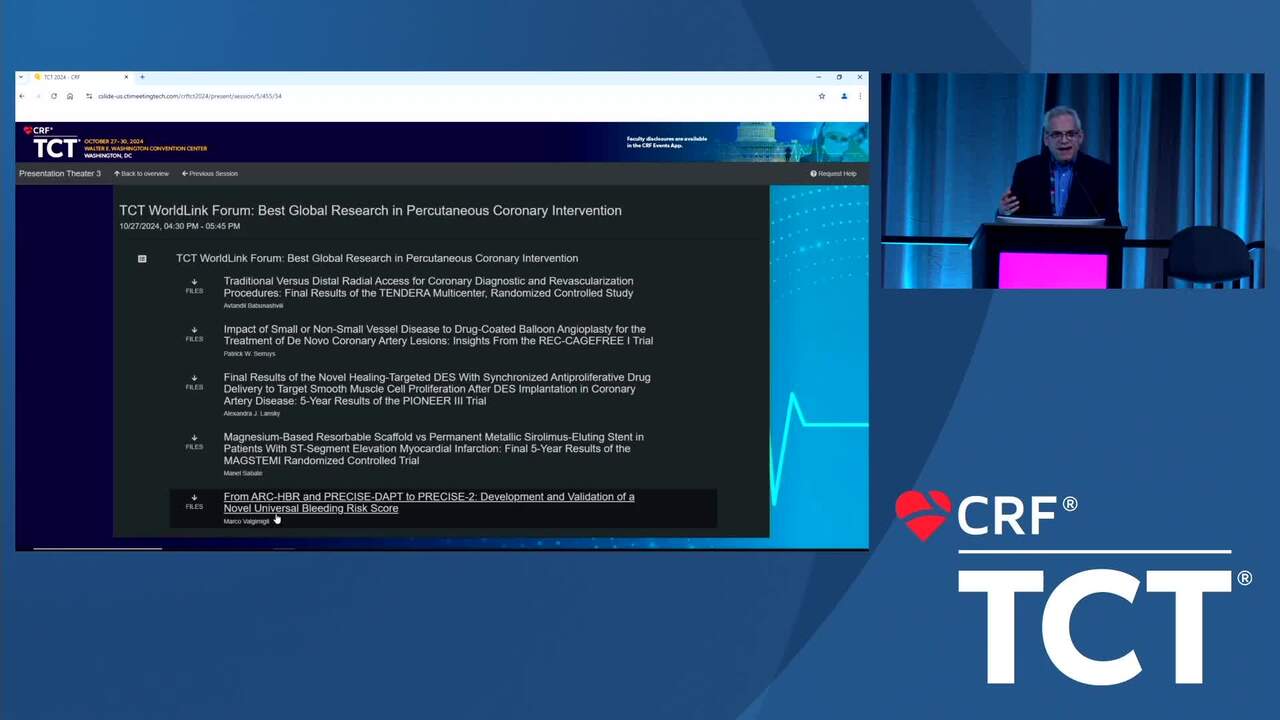Close the TCT 2024 - CRF tab
The height and width of the screenshot is (720, 1280).
point(126,77)
